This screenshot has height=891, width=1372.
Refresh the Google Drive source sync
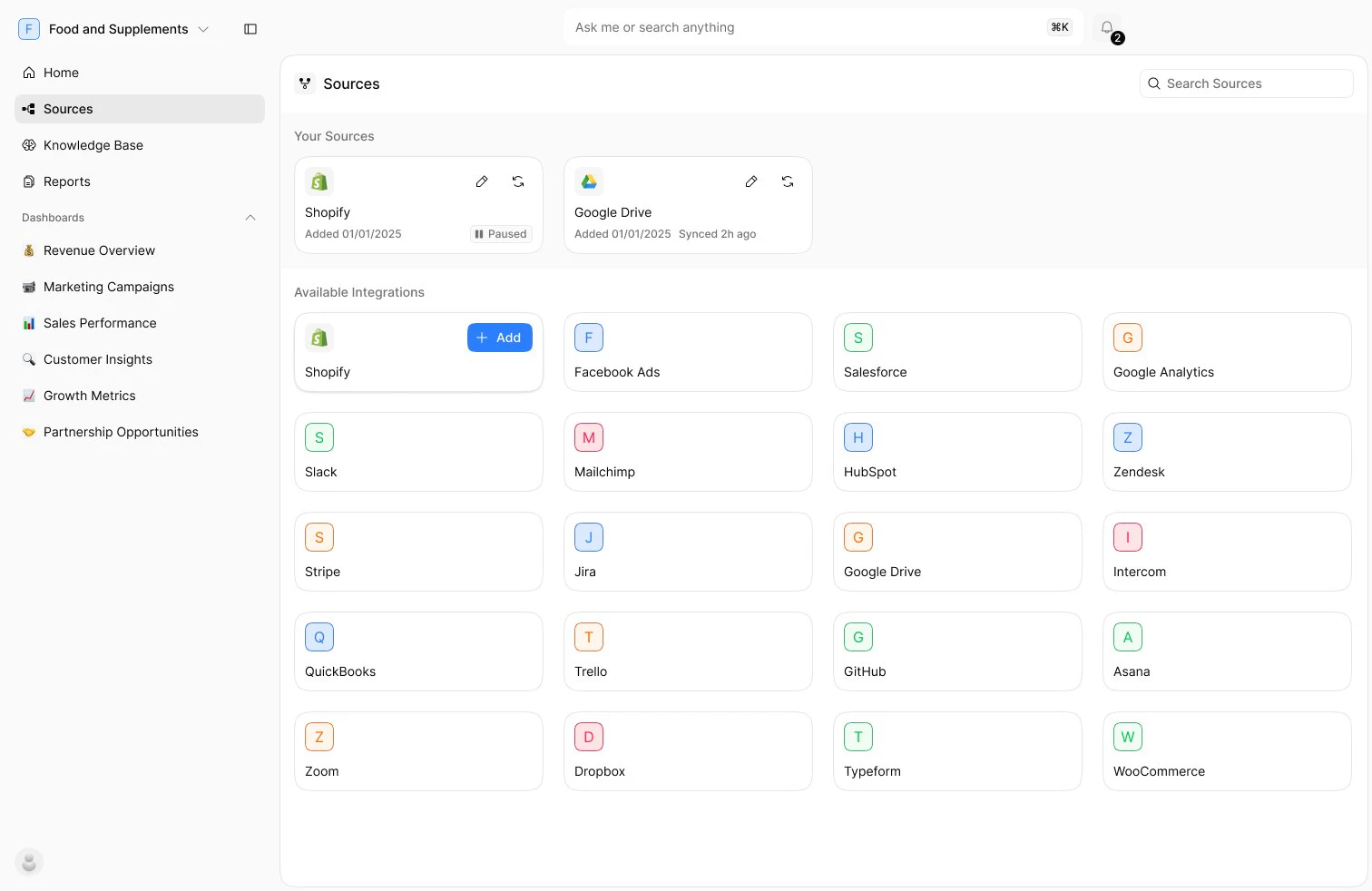pos(788,181)
